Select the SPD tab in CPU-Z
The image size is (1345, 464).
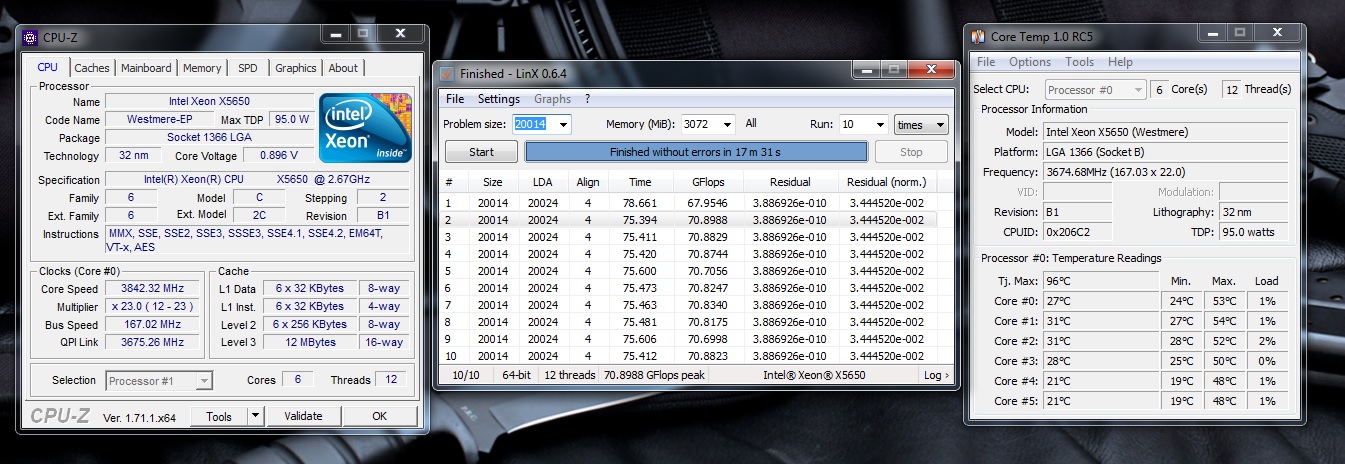[247, 68]
